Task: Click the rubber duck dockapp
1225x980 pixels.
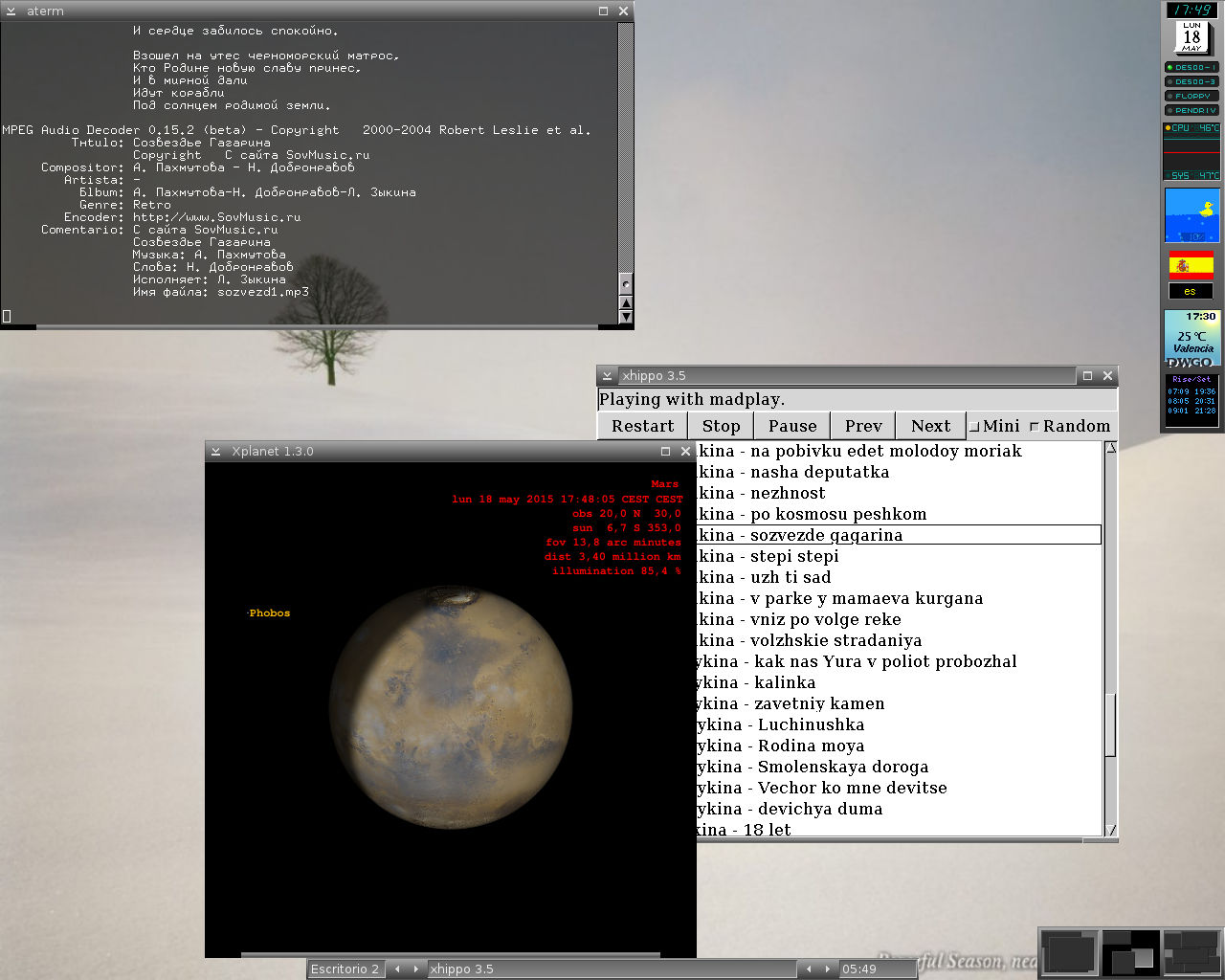Action: (1192, 215)
